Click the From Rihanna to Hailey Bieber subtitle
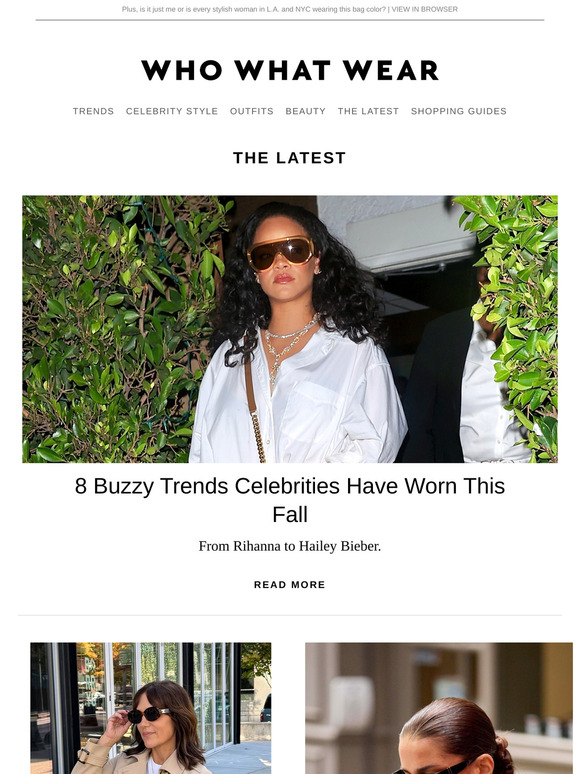The image size is (580, 774). point(290,546)
